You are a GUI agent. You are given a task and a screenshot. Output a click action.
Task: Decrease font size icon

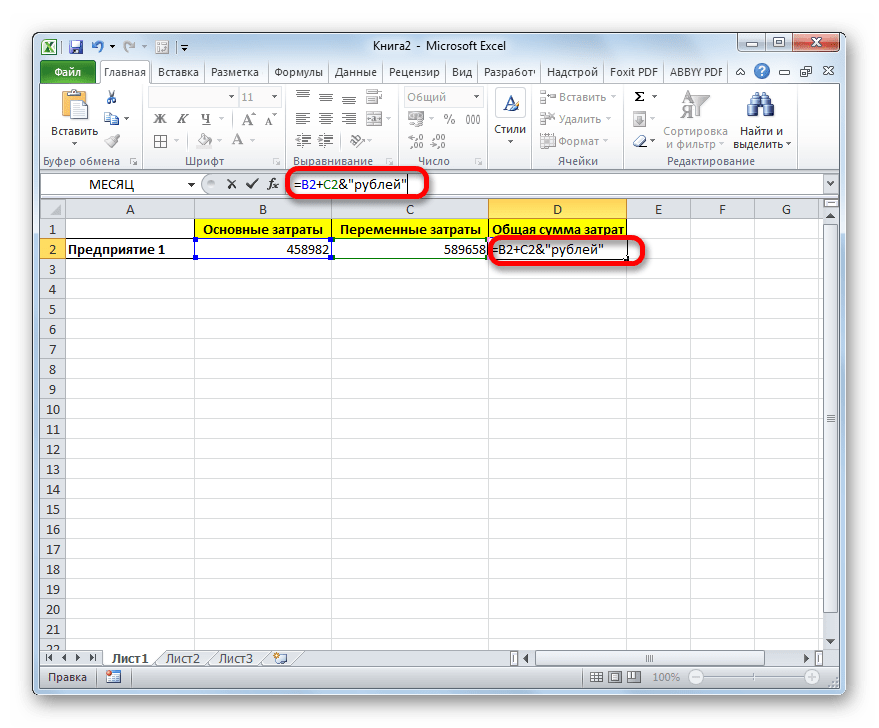pos(271,119)
